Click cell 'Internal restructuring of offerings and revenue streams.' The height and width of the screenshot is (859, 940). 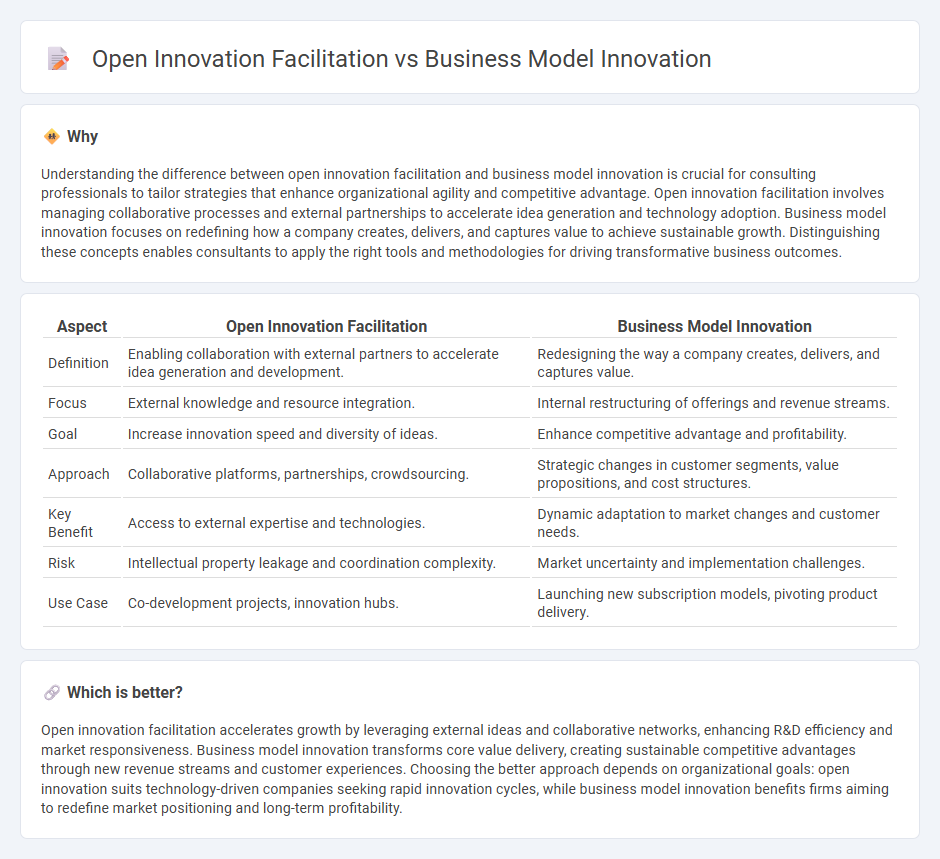pos(714,403)
